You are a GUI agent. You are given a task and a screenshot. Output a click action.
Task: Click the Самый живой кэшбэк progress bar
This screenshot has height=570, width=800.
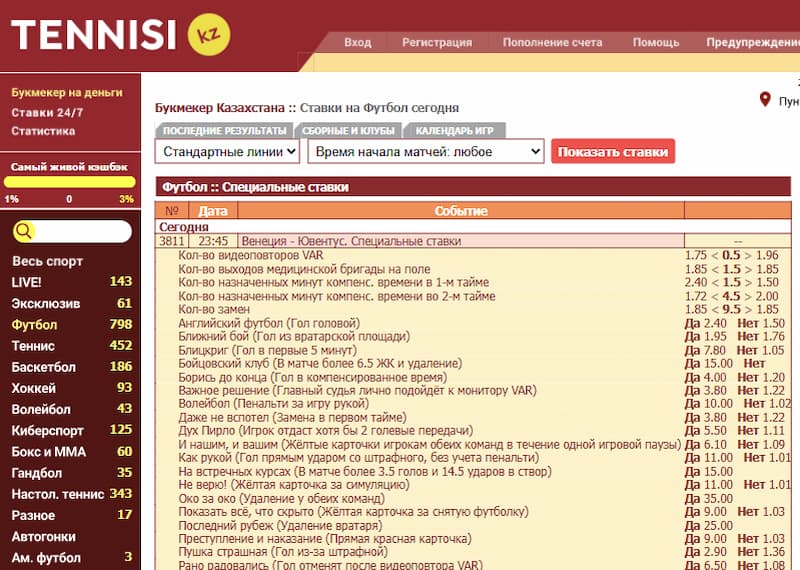69,182
